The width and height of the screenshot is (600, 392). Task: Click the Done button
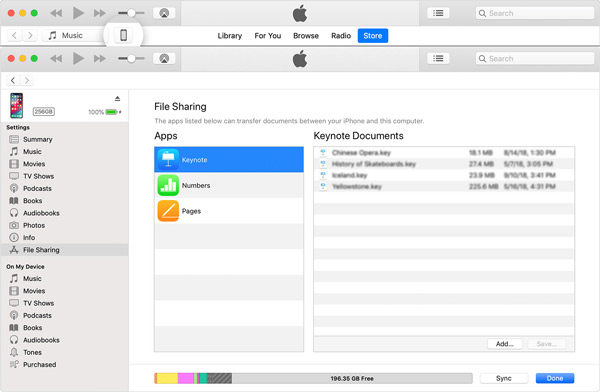[555, 378]
